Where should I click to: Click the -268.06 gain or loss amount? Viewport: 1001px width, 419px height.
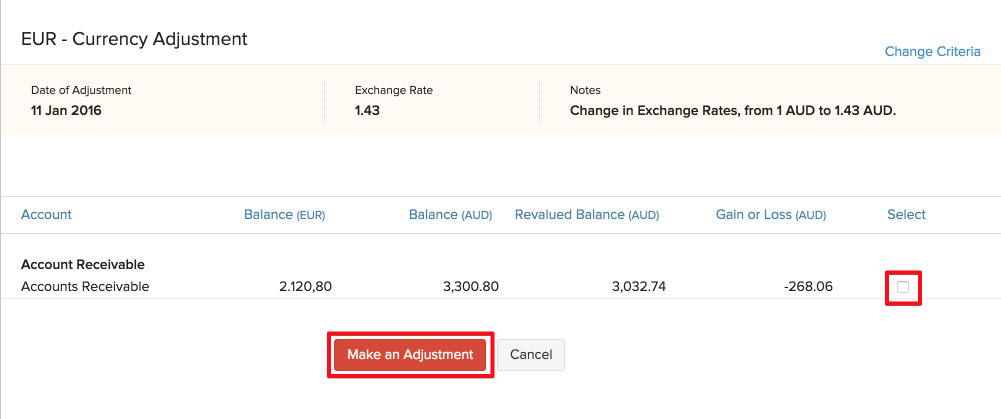tap(807, 287)
